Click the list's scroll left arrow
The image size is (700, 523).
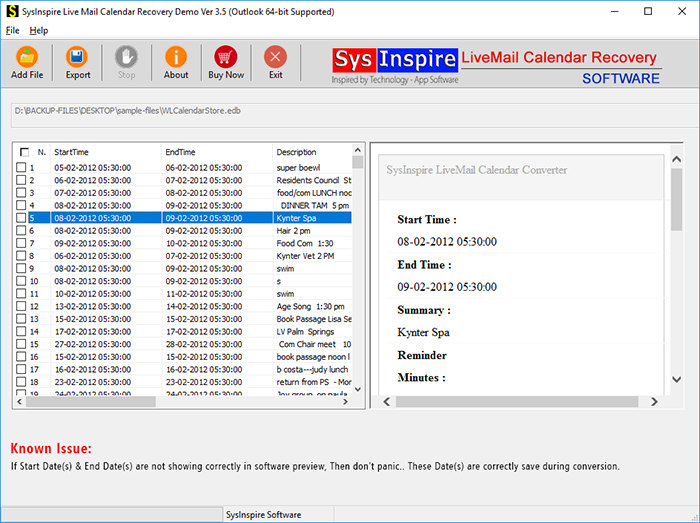19,402
